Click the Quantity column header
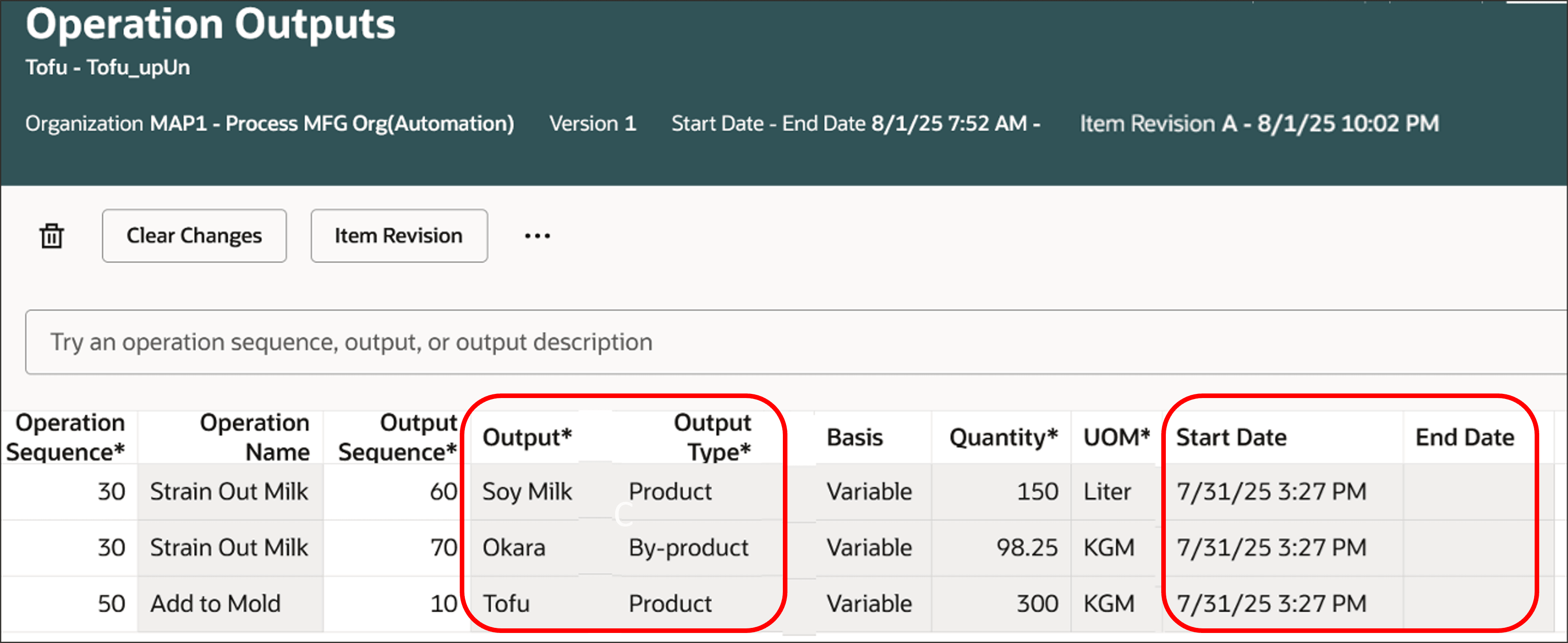The image size is (1568, 643). (1003, 437)
